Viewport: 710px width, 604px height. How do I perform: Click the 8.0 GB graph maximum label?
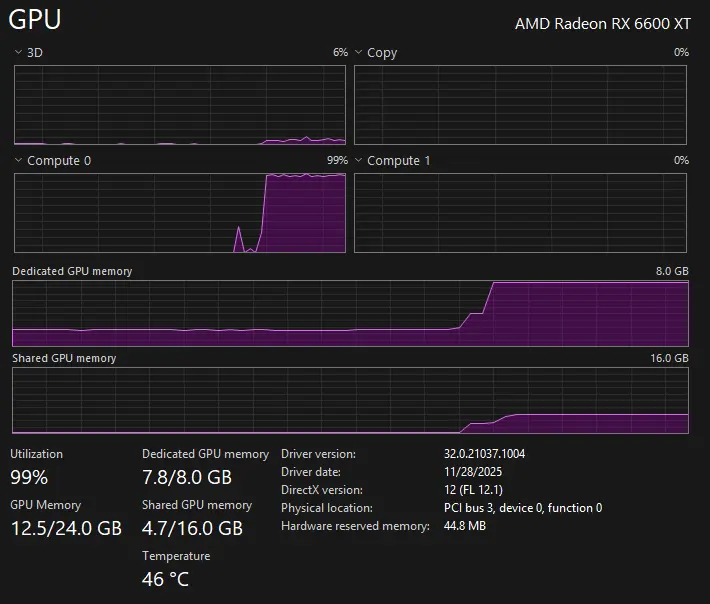tap(672, 271)
